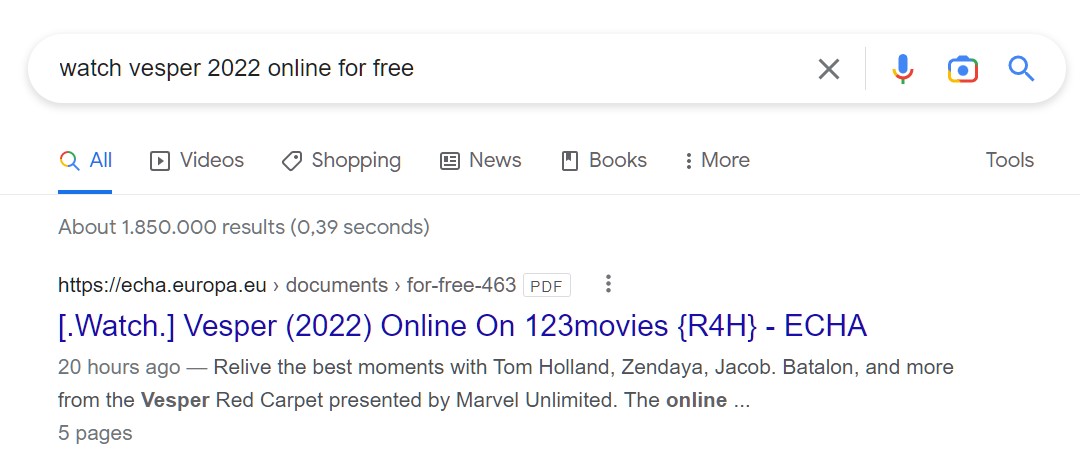Viewport: 1080px width, 470px height.
Task: Open the Tools options
Action: coord(1009,160)
